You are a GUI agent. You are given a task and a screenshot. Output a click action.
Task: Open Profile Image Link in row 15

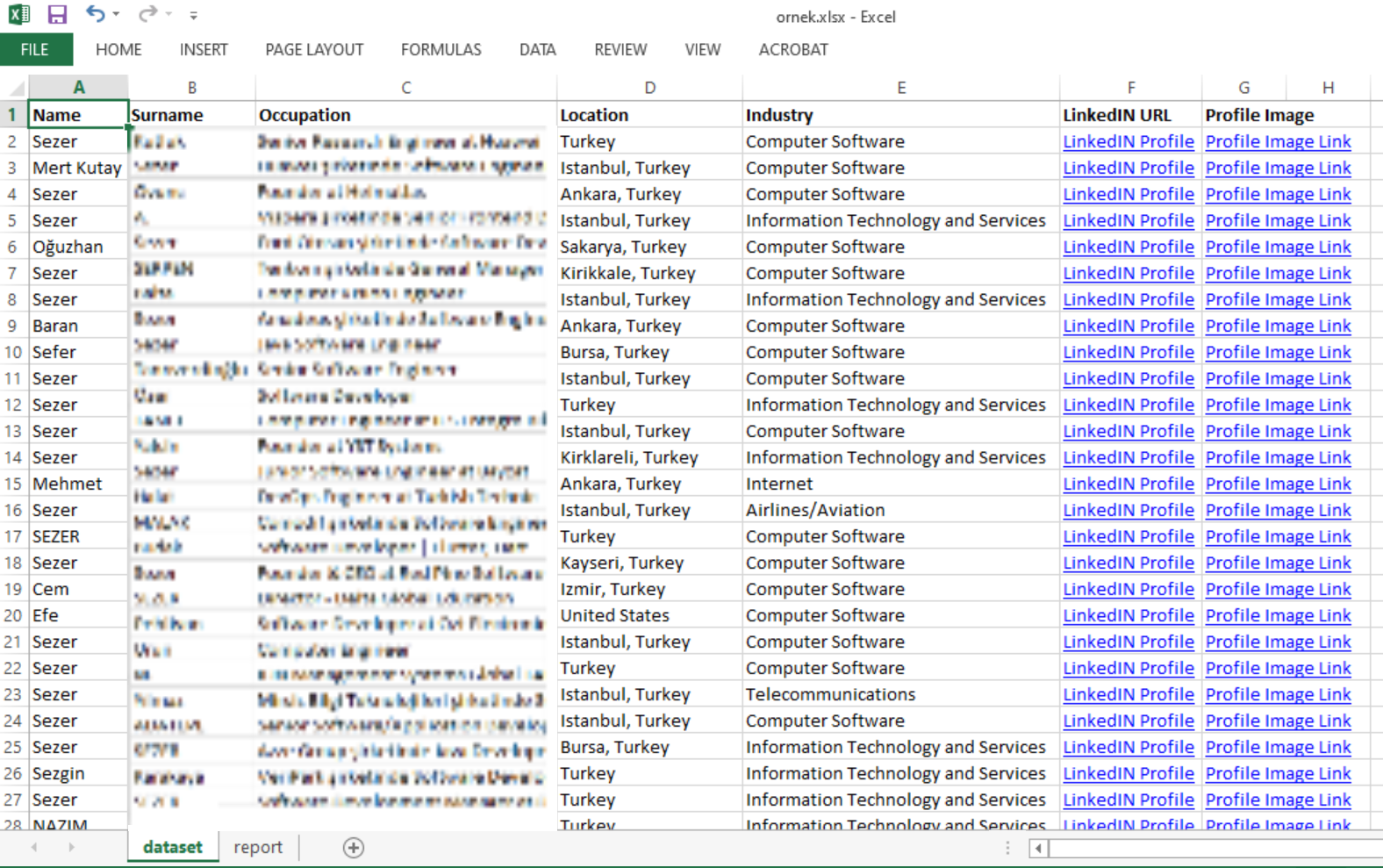click(x=1278, y=484)
